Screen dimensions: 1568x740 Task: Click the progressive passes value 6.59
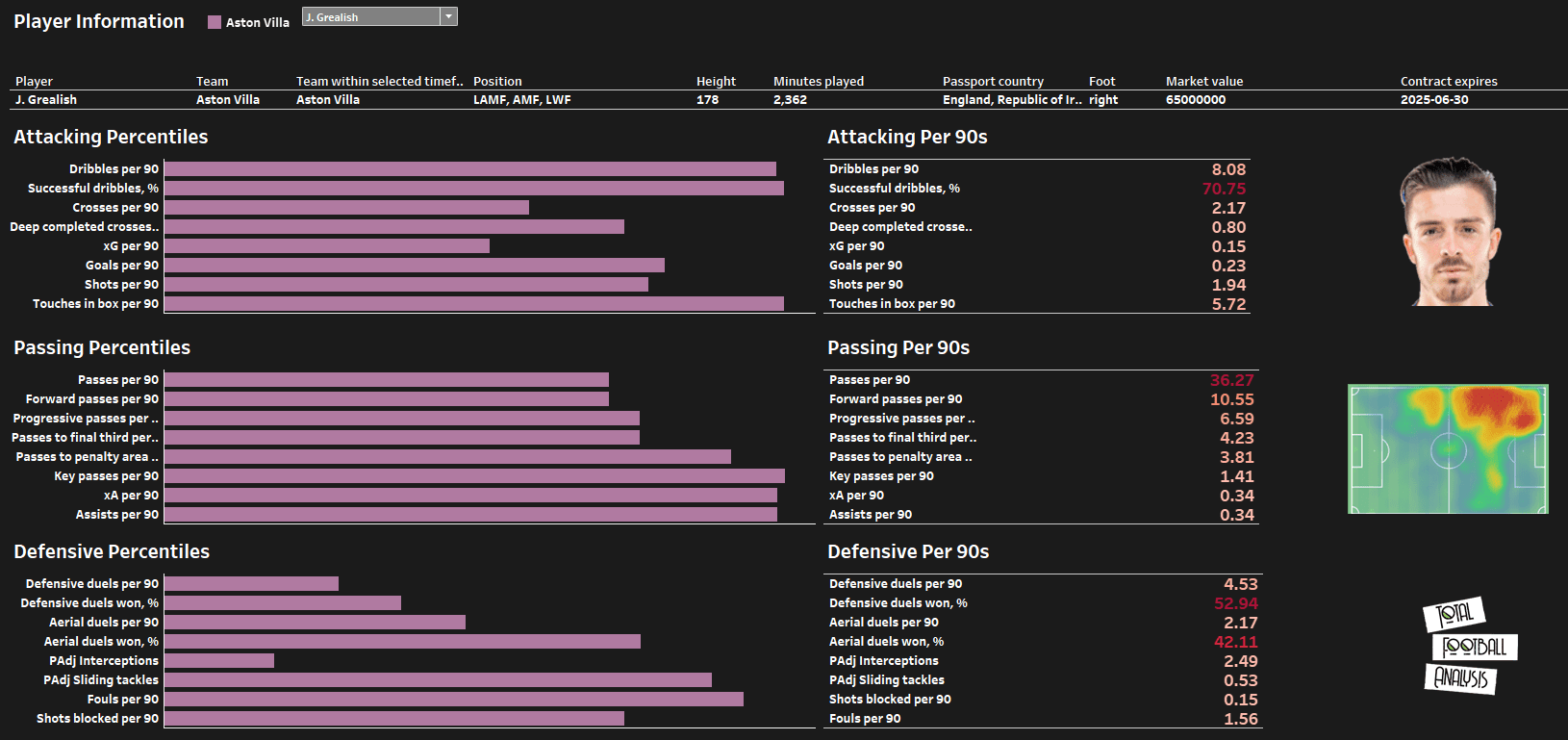point(1237,419)
